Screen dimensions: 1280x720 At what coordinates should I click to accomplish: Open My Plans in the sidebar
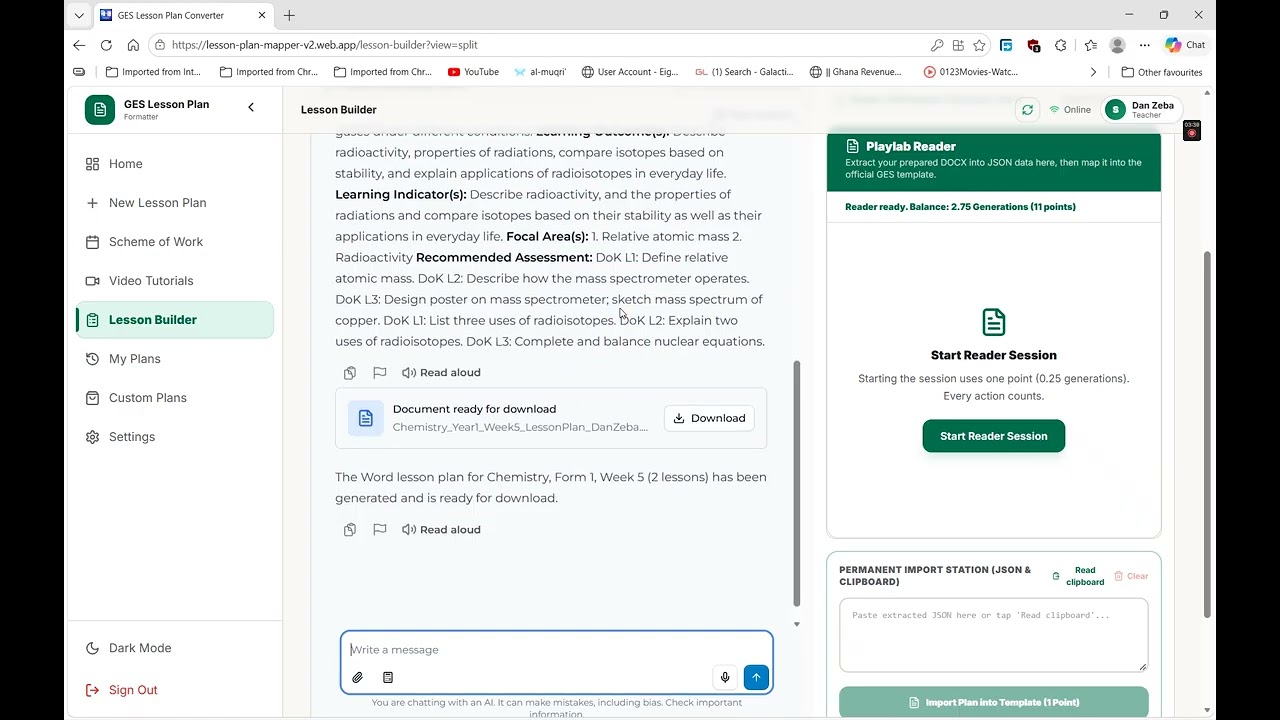174,359
